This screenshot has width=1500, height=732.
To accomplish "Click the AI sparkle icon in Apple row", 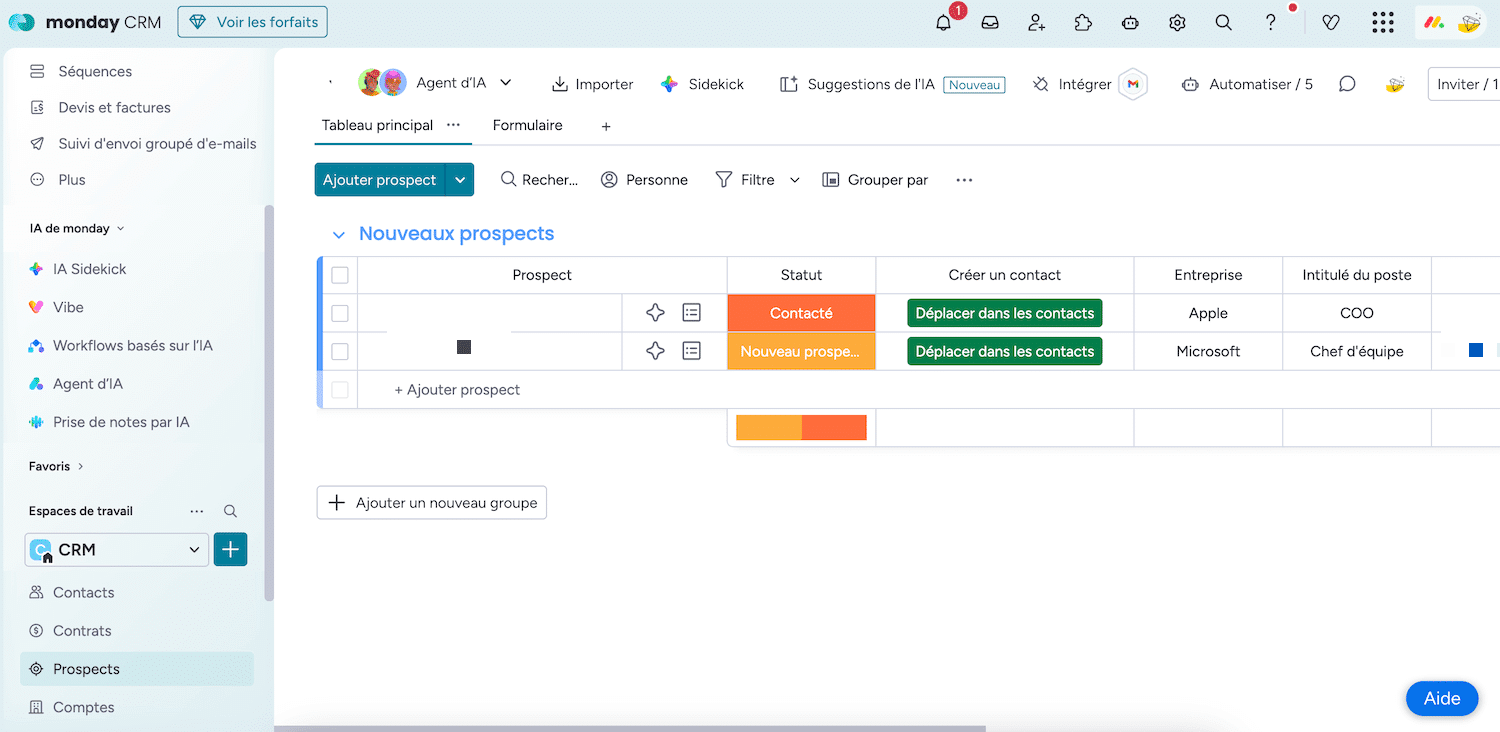I will tap(655, 313).
